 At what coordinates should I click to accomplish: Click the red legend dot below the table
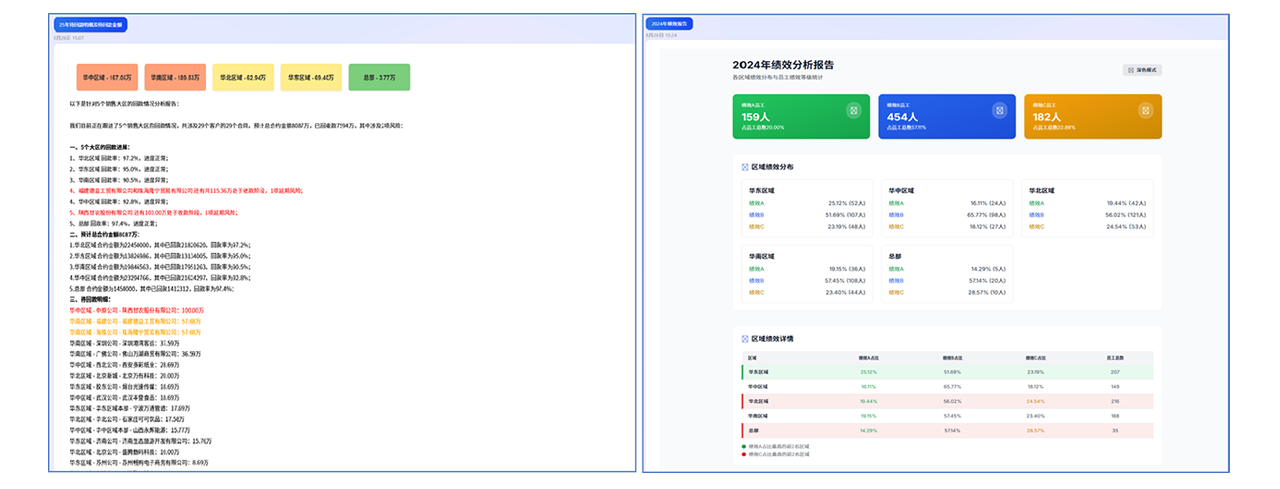[745, 453]
